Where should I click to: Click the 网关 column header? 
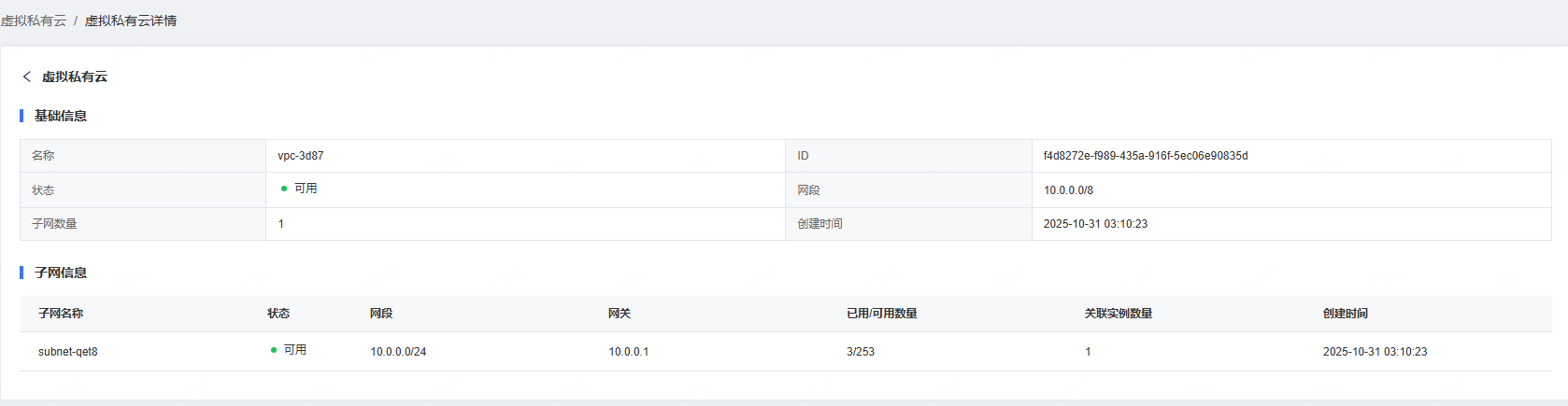pos(620,314)
